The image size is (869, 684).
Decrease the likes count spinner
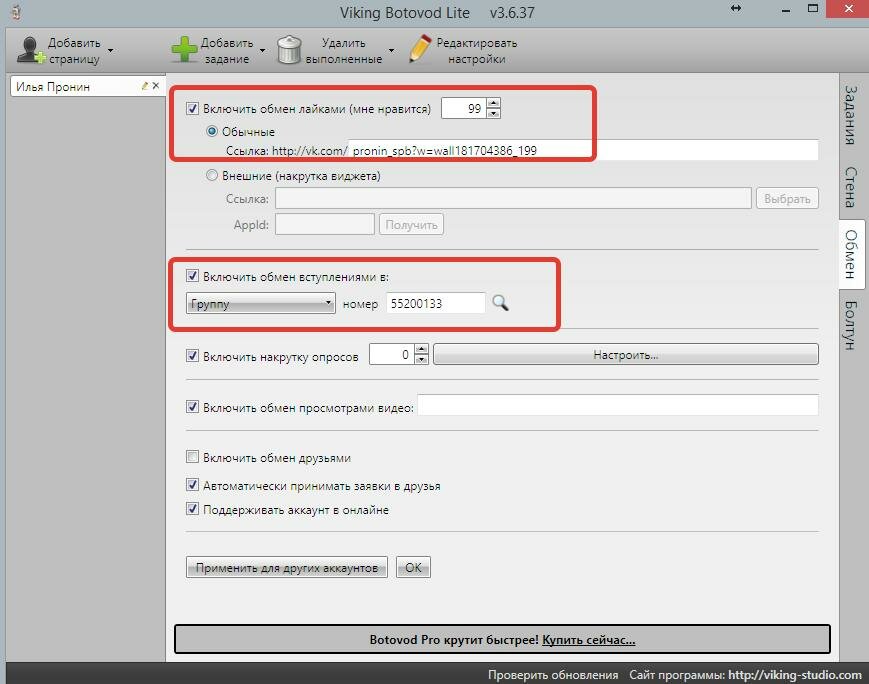(x=493, y=113)
